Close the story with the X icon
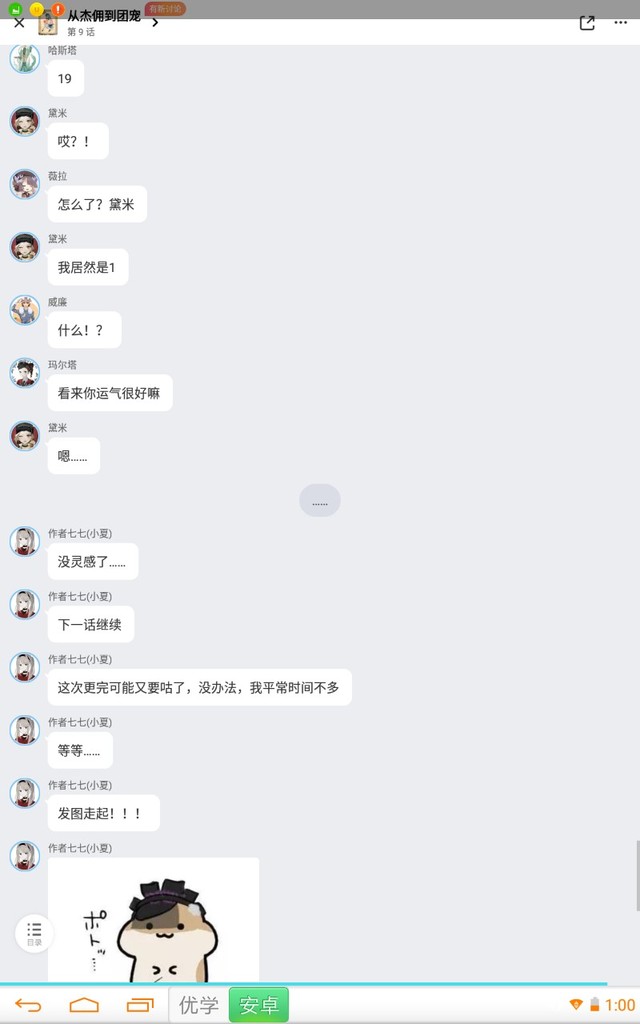This screenshot has width=640, height=1024. (19, 24)
